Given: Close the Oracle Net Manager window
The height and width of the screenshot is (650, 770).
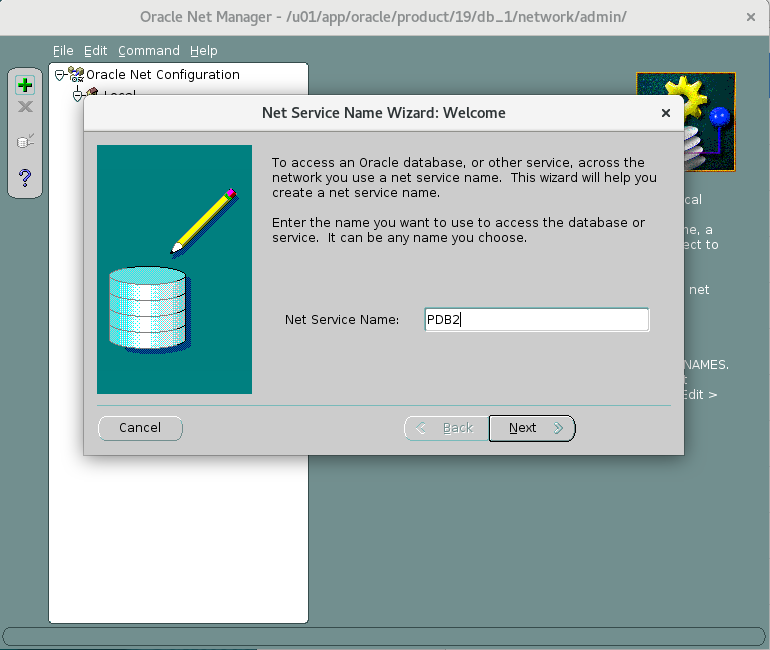Looking at the screenshot, I should (750, 17).
